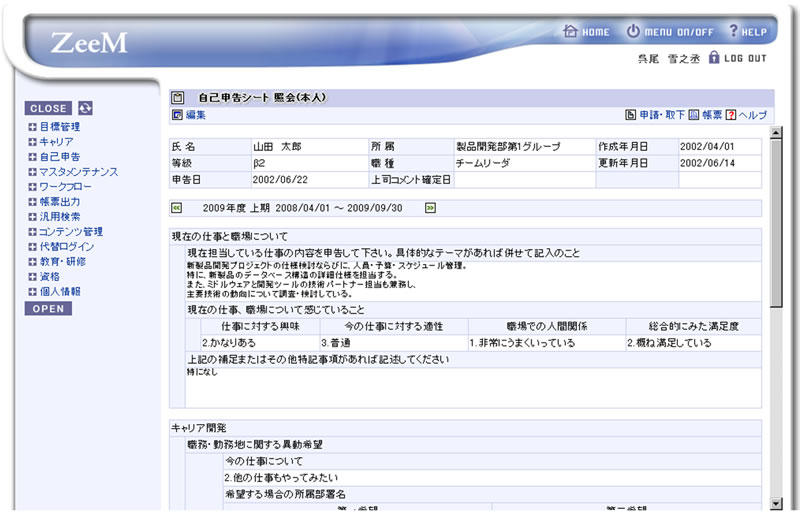Click the LOG OUT padlock icon
Viewport: 800px width, 513px height.
pos(714,58)
